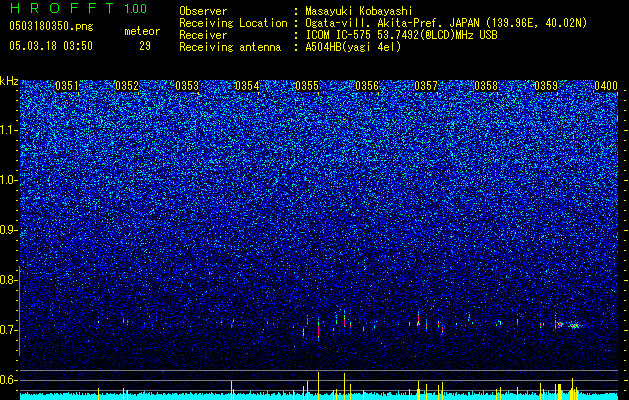
Task: Click the meteor label
Action: (x=142, y=31)
